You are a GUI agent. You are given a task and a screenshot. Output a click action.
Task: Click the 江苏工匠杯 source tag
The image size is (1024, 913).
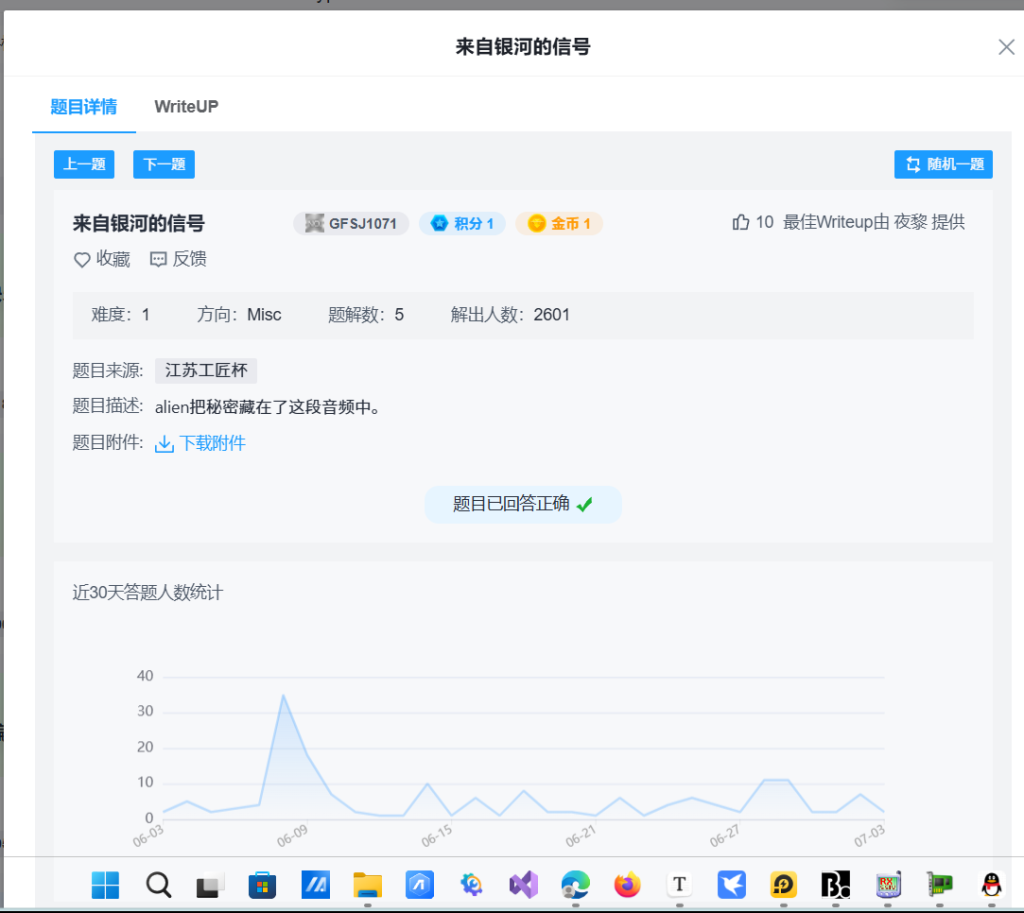tap(206, 371)
